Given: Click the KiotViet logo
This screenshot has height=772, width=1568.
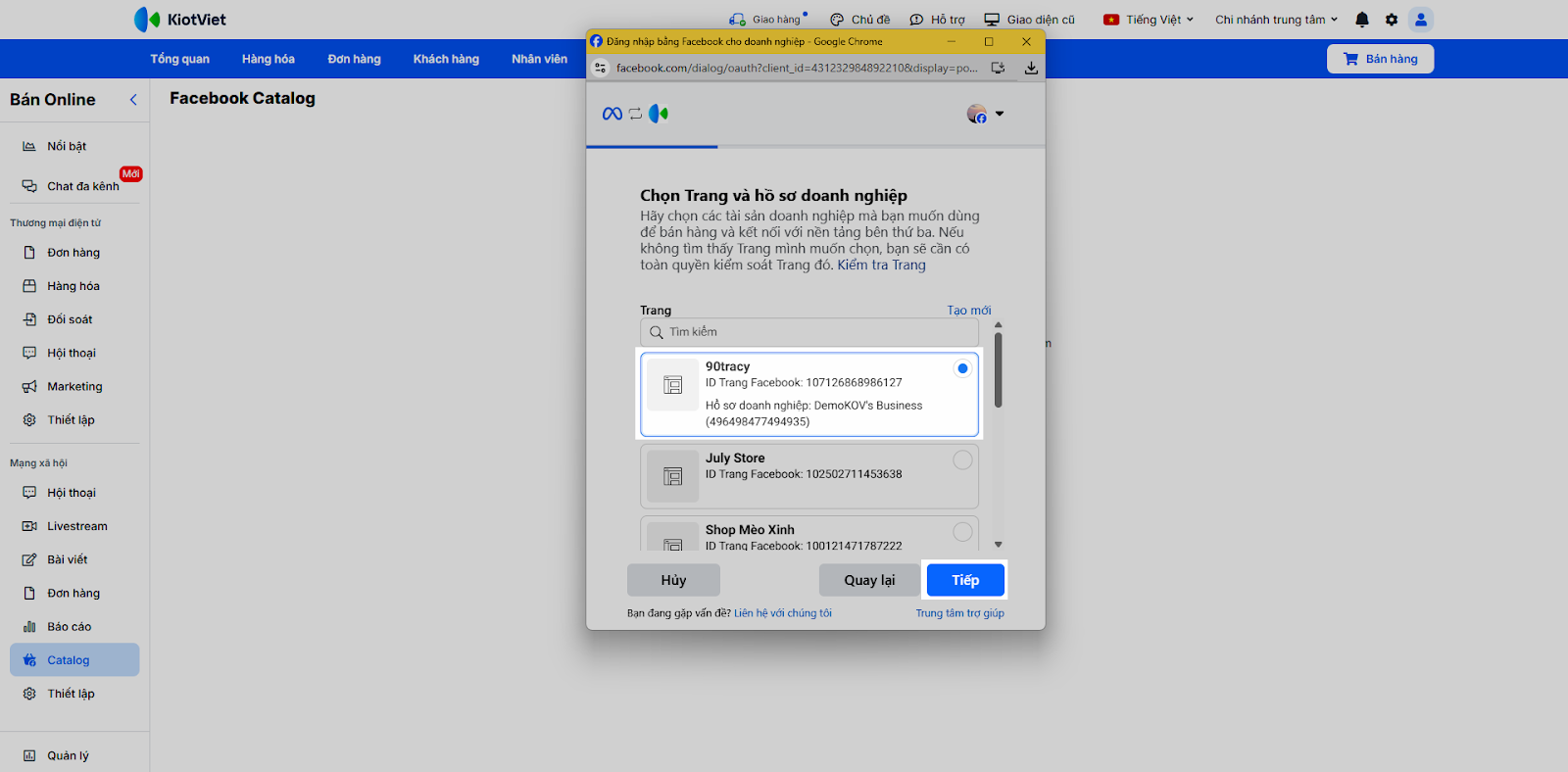Looking at the screenshot, I should point(180,20).
